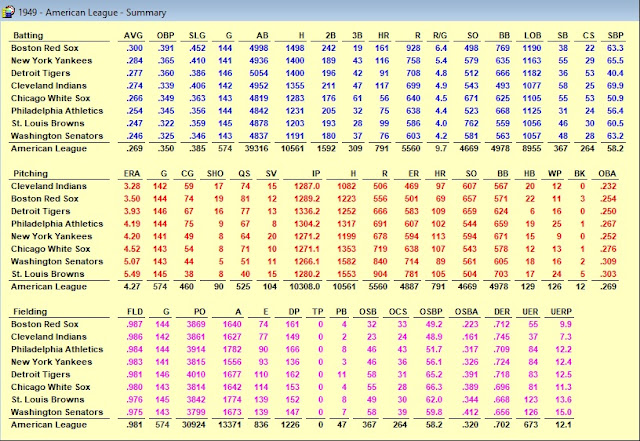Select Washington Senators in Fielding table
Image resolution: width=640 pixels, height=441 pixels.
[57, 412]
